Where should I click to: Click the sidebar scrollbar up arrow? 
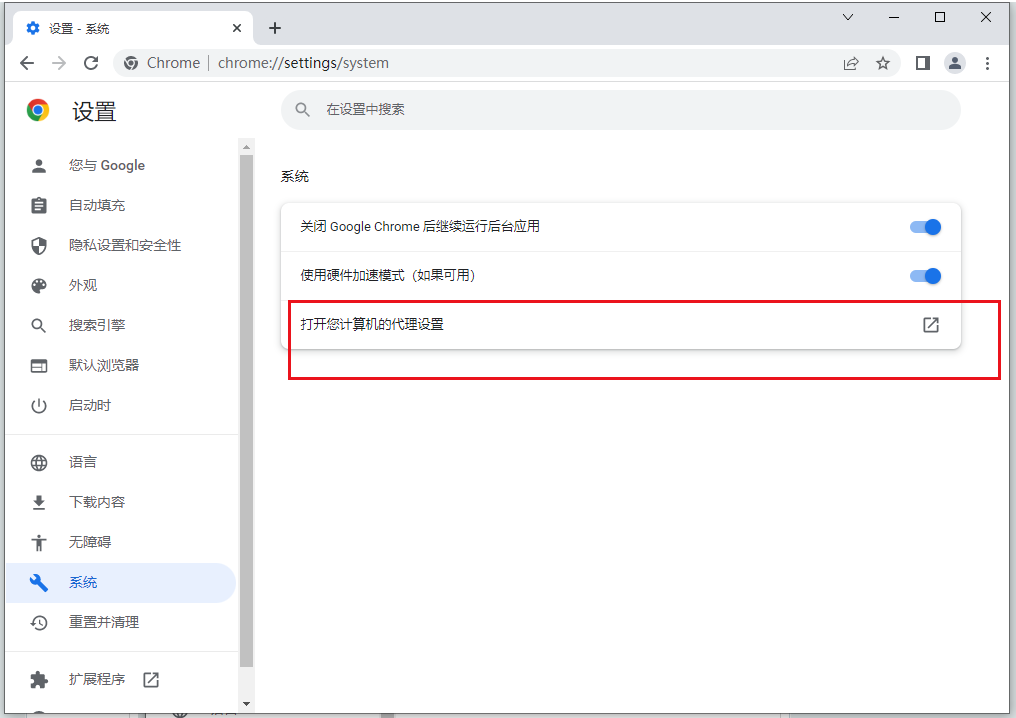click(x=246, y=147)
